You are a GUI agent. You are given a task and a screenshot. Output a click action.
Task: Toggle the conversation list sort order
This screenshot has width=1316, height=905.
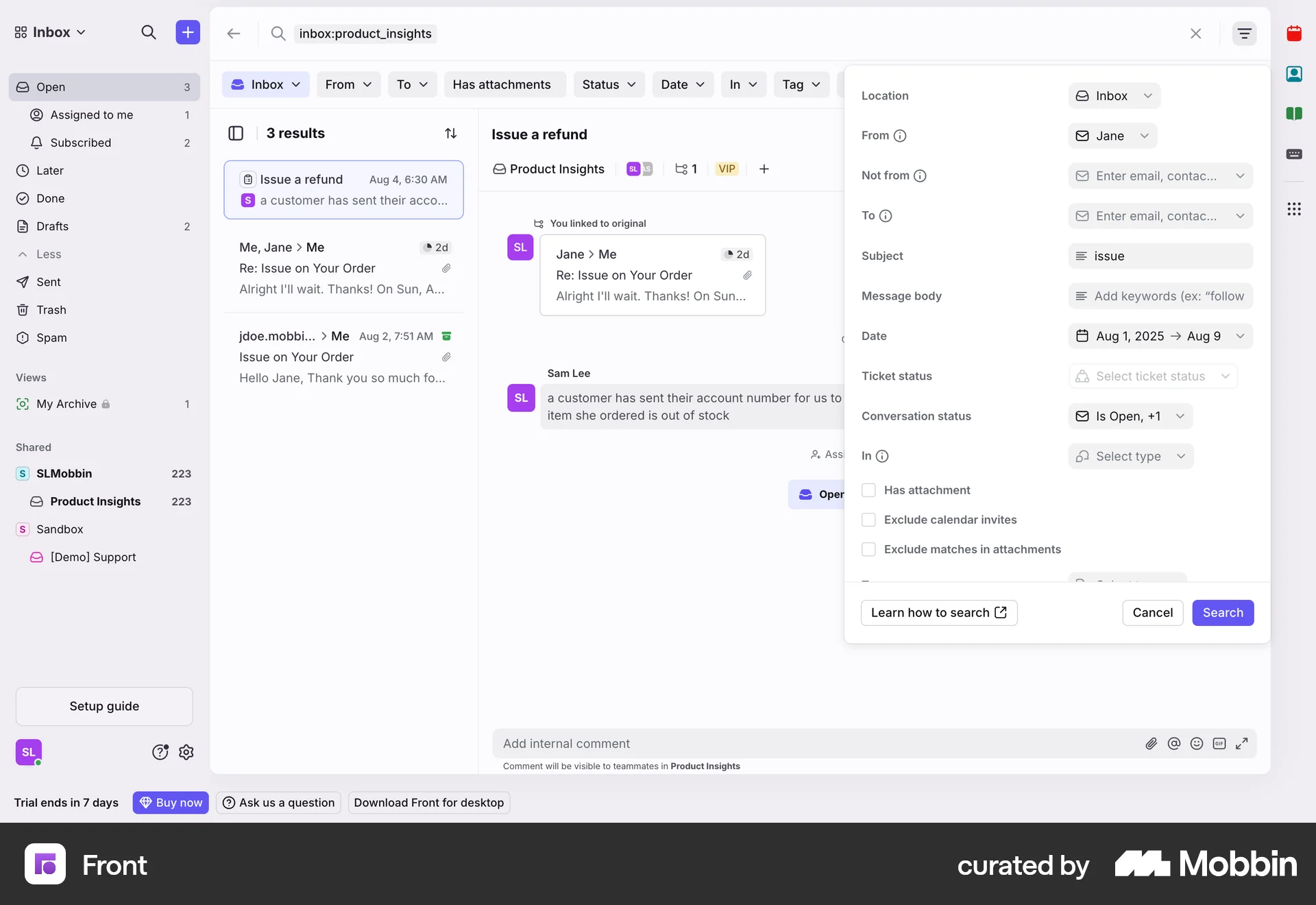(451, 133)
